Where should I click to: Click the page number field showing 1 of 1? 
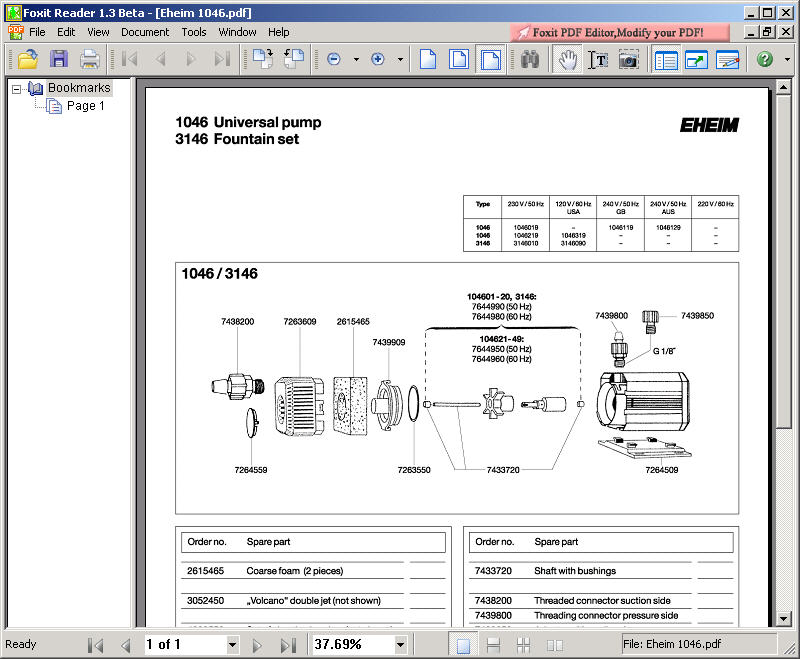point(185,644)
